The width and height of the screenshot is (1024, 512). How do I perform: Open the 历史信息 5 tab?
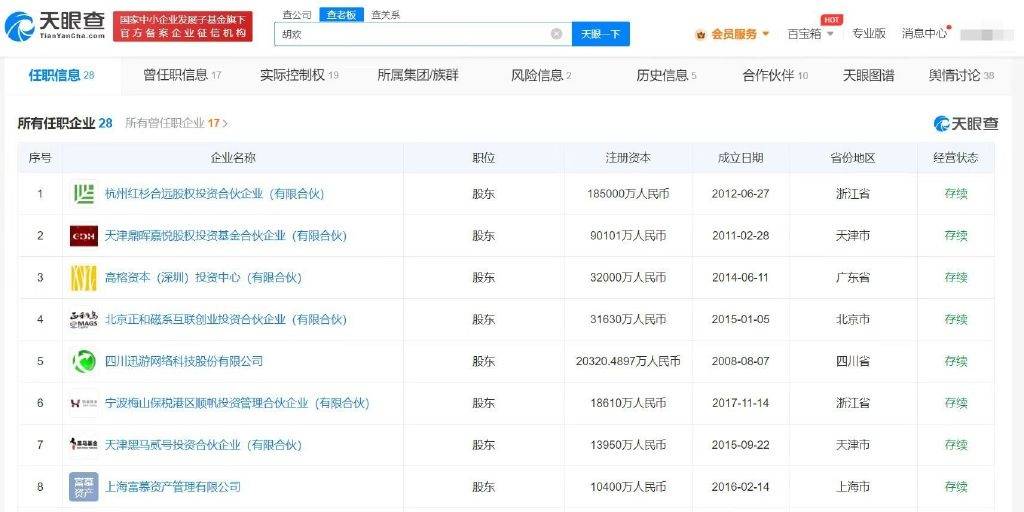666,76
